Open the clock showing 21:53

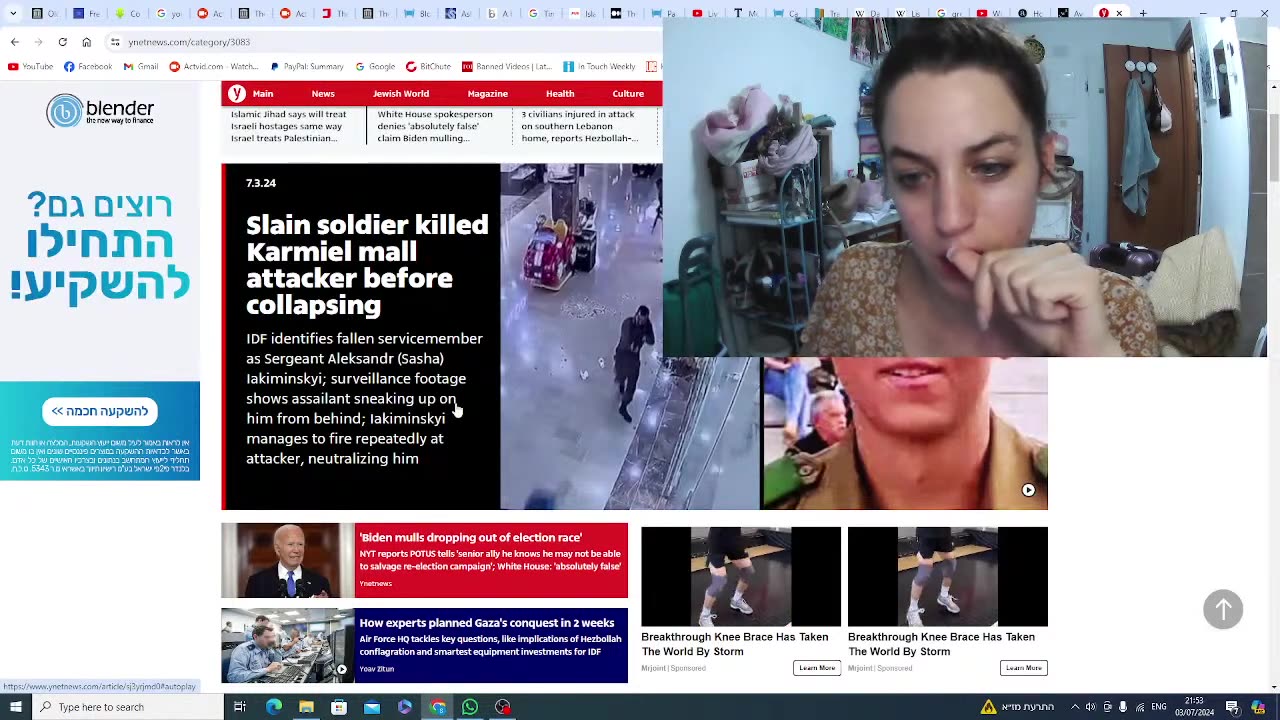point(1194,707)
